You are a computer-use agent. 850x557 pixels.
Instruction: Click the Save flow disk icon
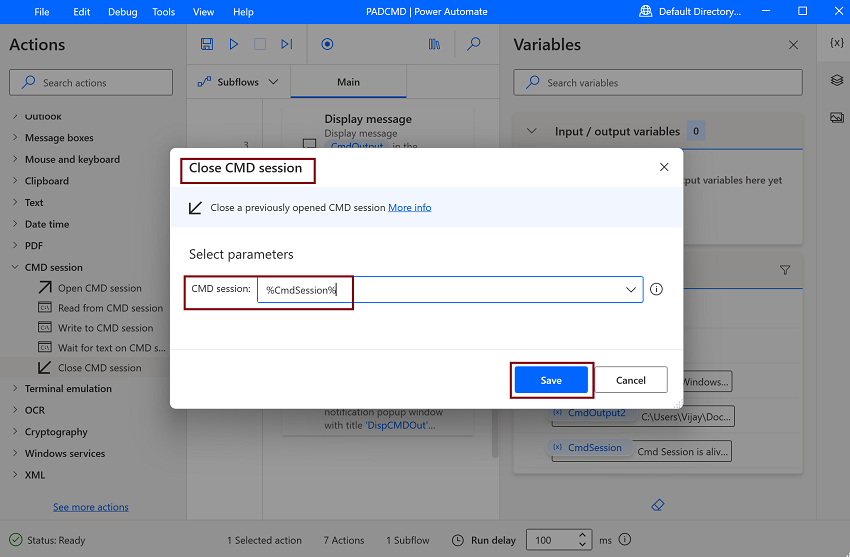click(207, 44)
